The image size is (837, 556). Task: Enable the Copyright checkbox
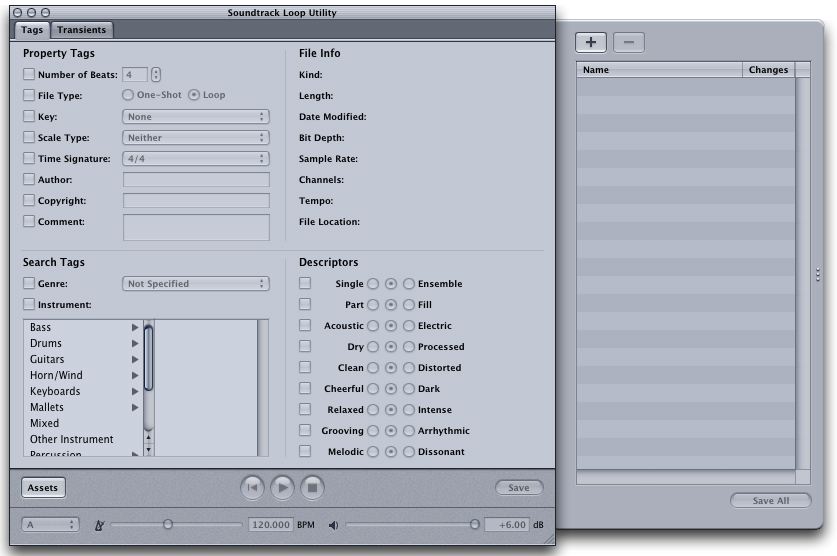coord(29,200)
